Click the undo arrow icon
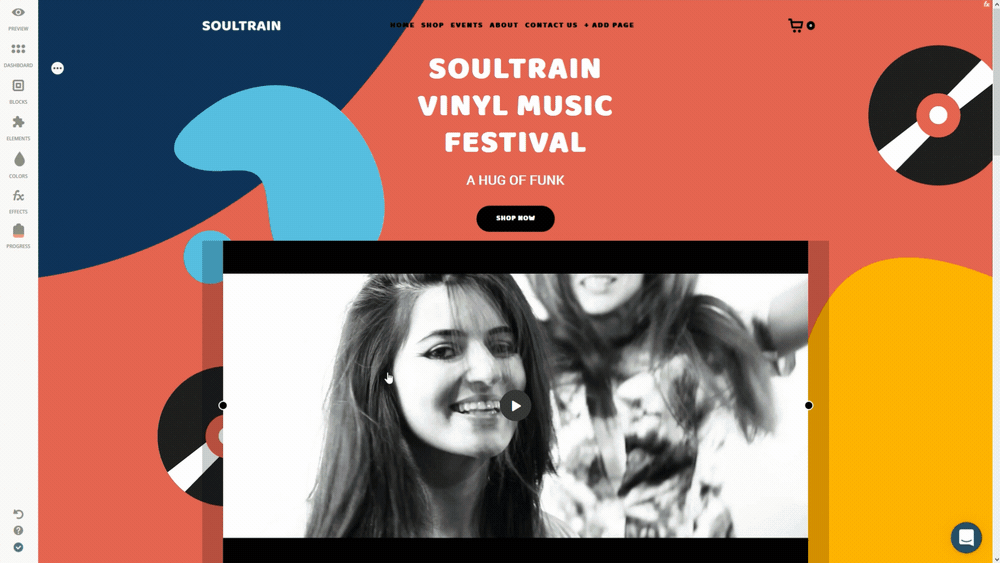Viewport: 1000px width, 563px height. click(18, 514)
